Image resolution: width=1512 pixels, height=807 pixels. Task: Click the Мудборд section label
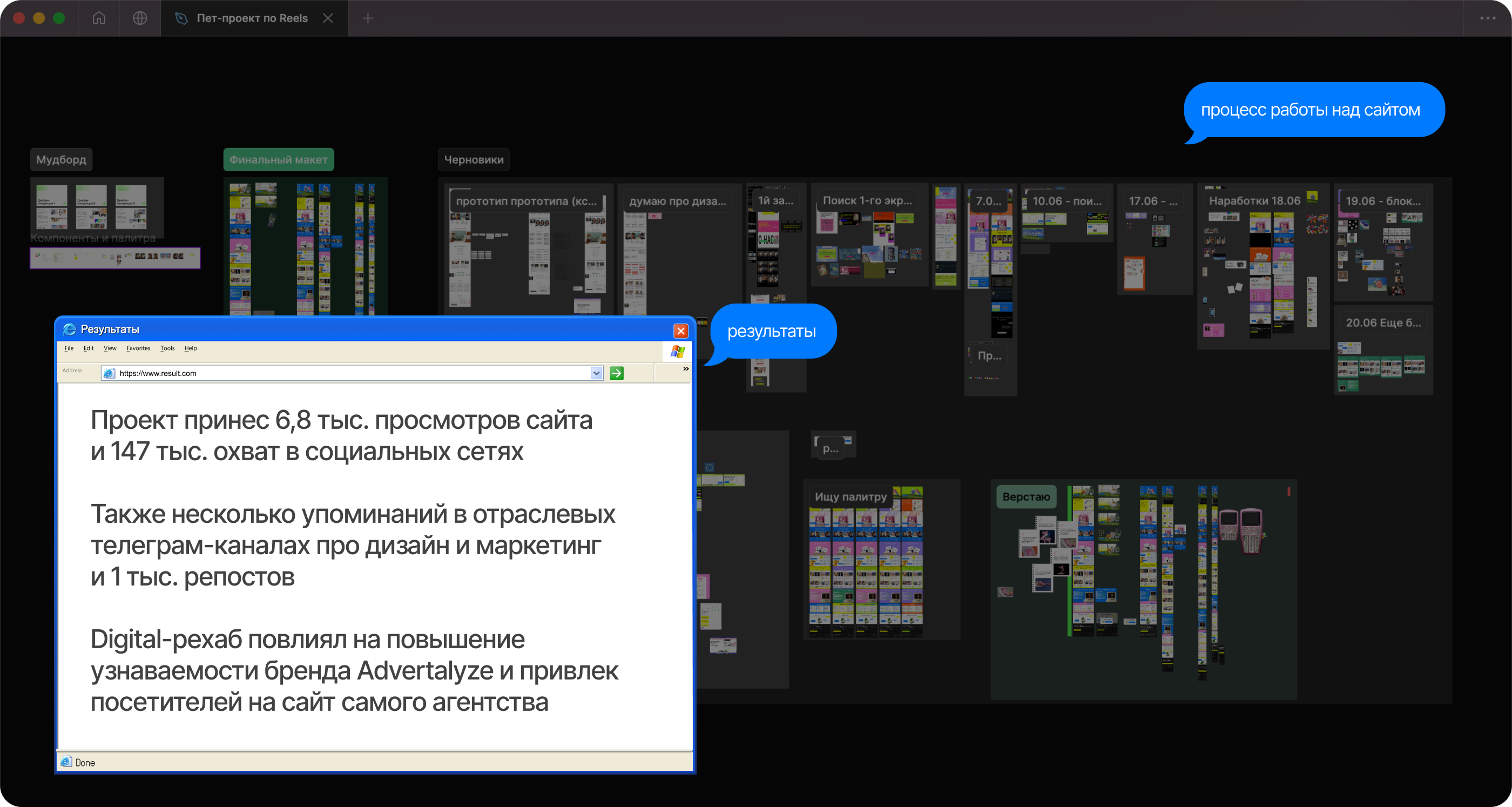61,160
